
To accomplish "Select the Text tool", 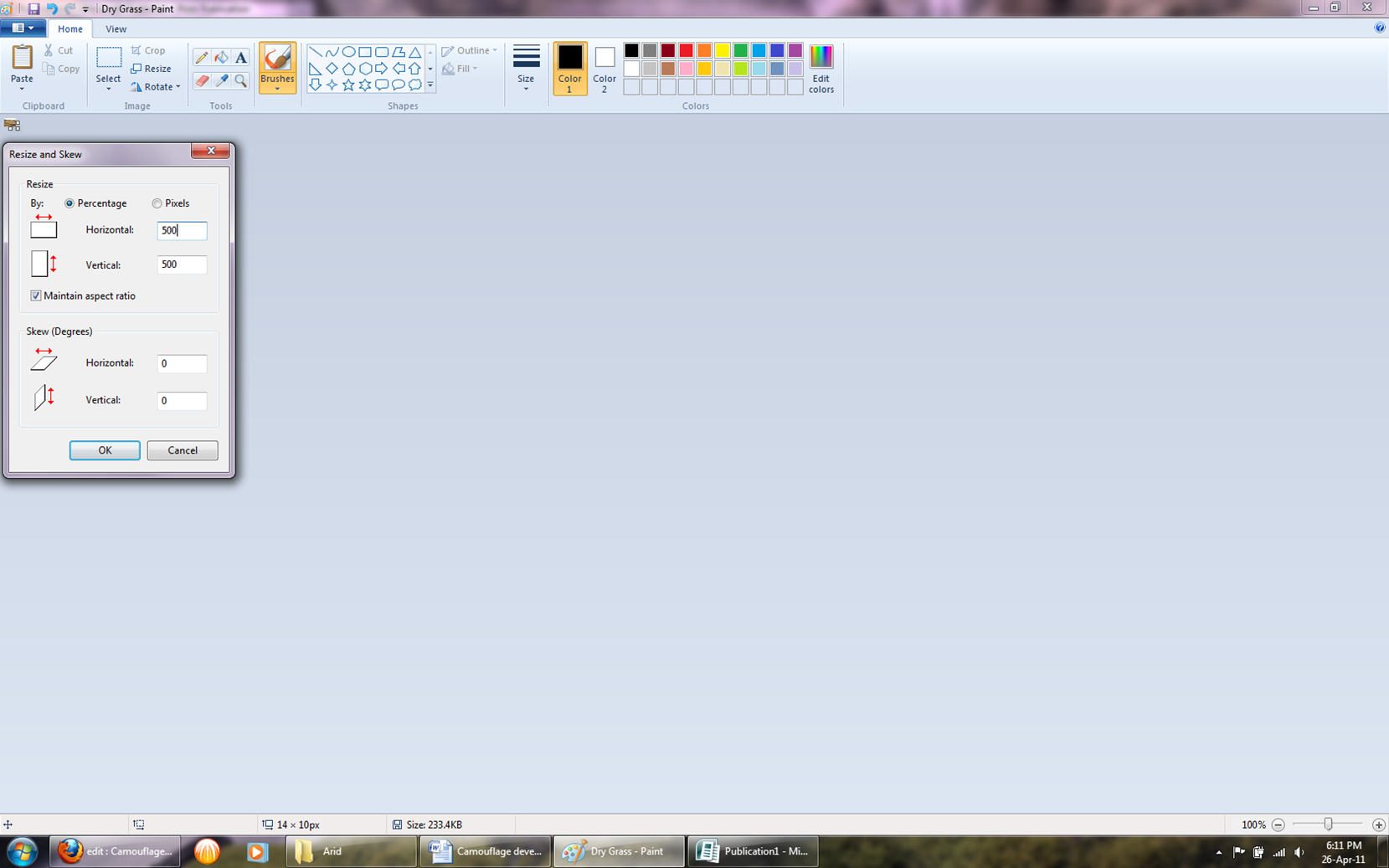I will tap(241, 58).
